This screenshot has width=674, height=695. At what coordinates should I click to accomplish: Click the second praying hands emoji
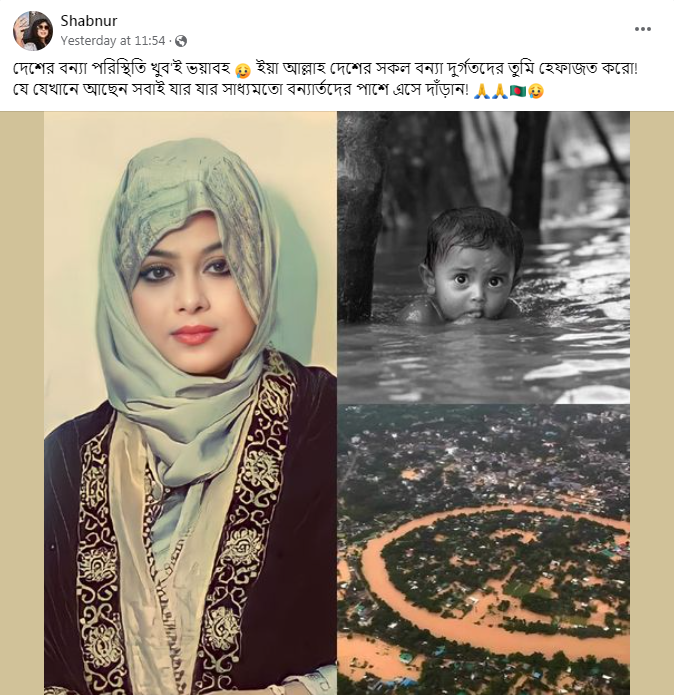point(499,93)
